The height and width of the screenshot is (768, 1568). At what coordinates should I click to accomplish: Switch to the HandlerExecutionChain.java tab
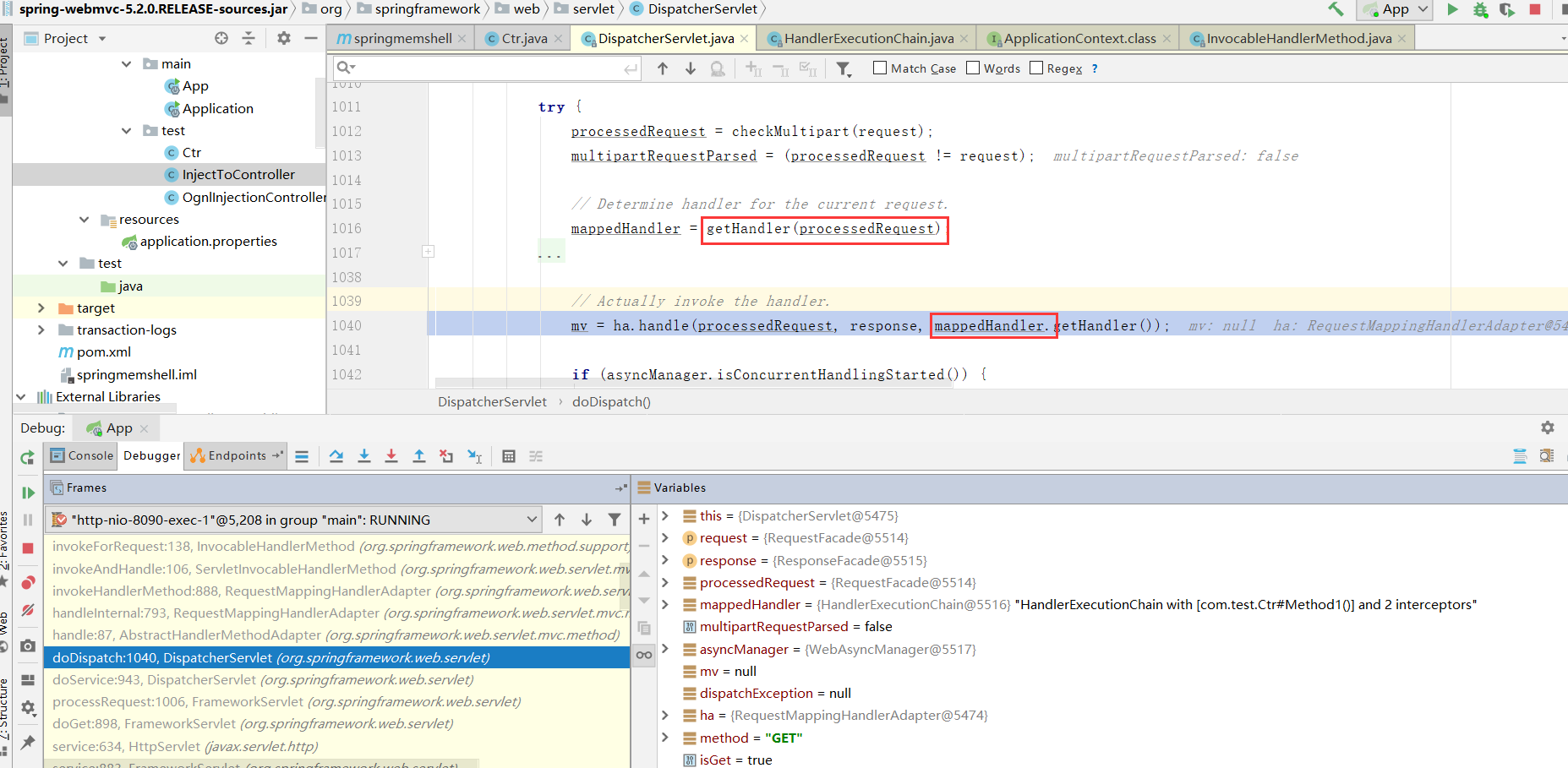click(x=868, y=39)
